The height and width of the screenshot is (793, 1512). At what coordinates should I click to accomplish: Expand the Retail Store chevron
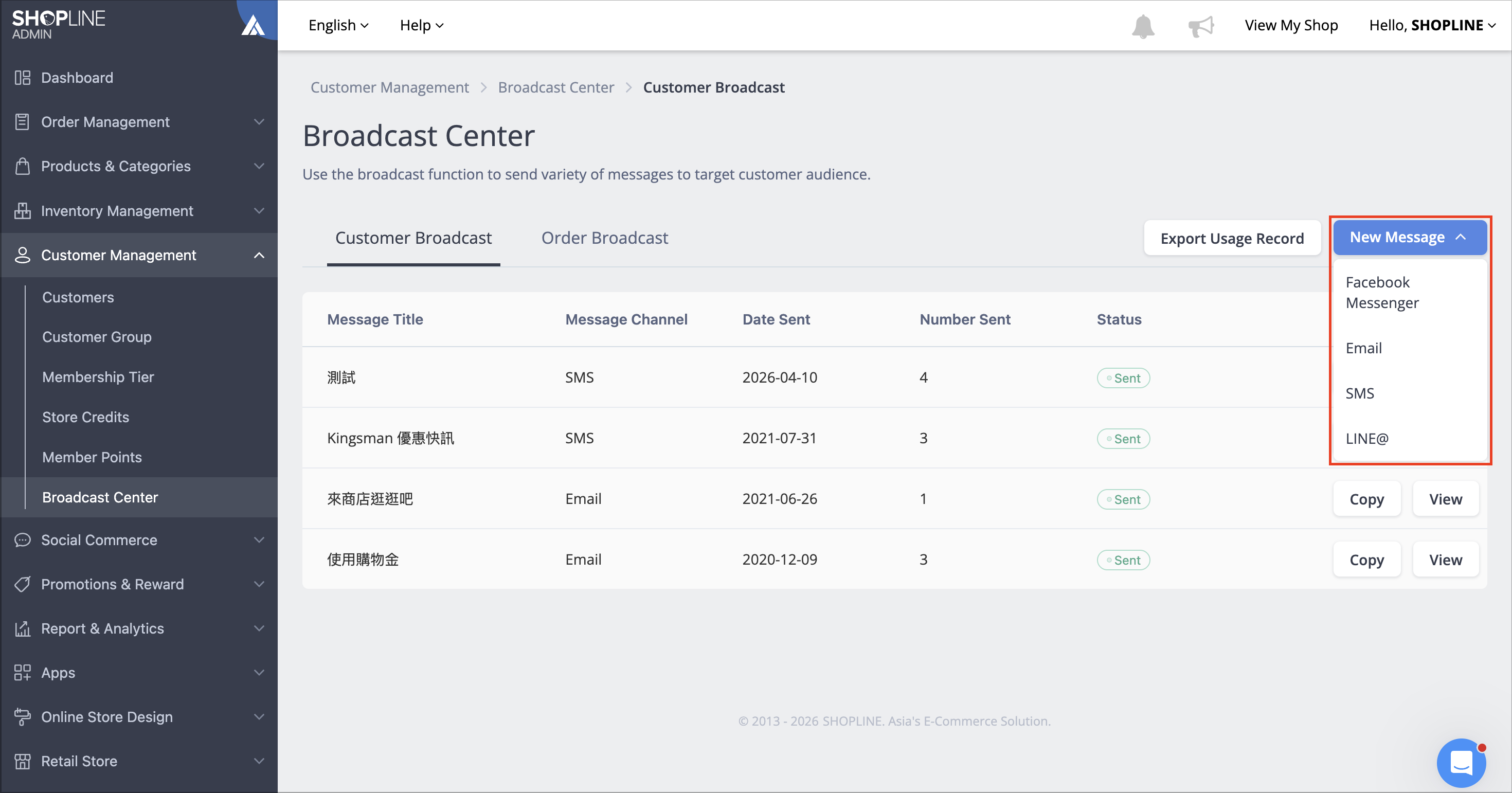pyautogui.click(x=259, y=761)
